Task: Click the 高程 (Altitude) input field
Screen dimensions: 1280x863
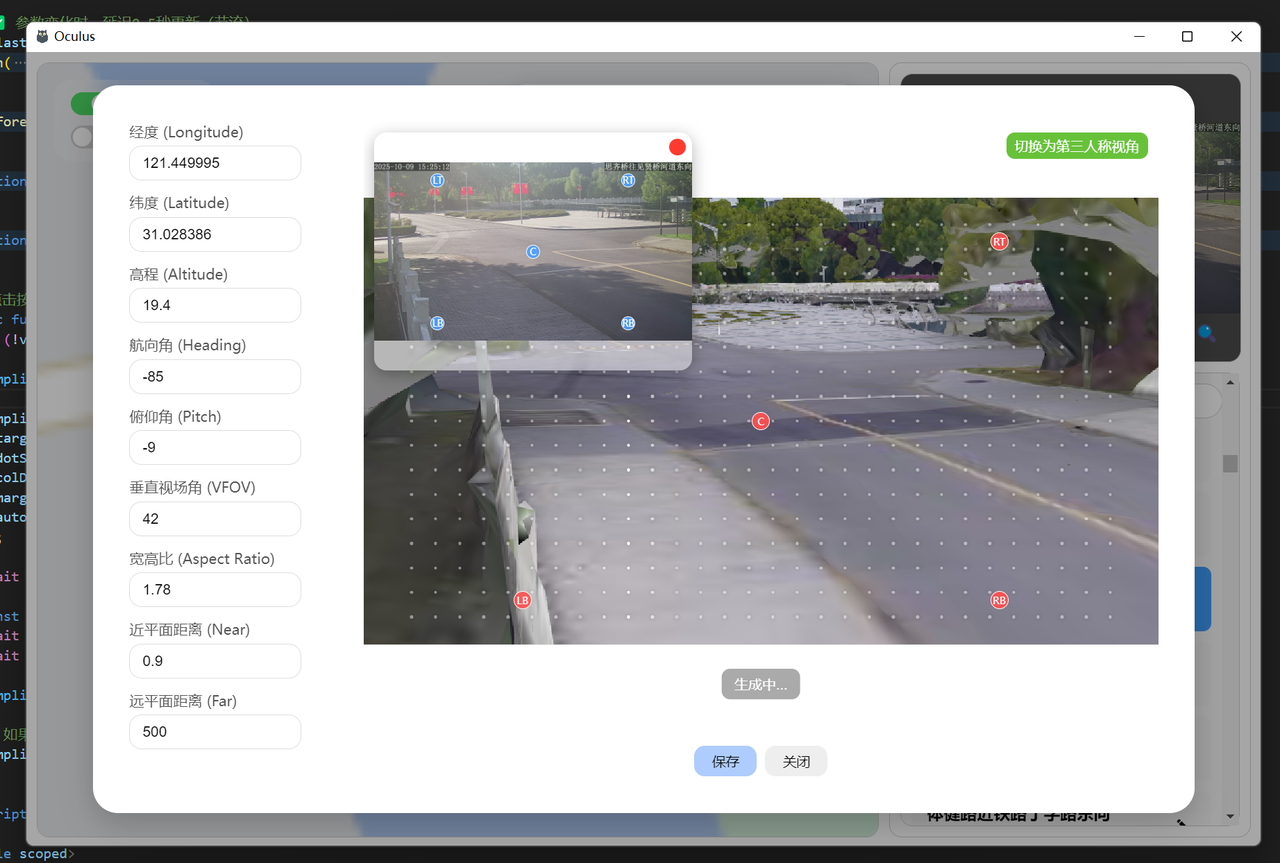Action: [215, 305]
